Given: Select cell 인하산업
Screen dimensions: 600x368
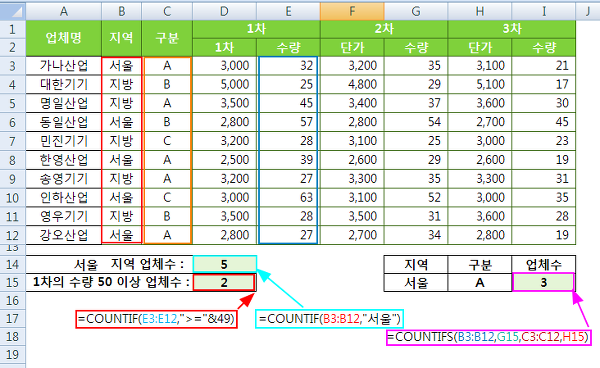Looking at the screenshot, I should [64, 197].
